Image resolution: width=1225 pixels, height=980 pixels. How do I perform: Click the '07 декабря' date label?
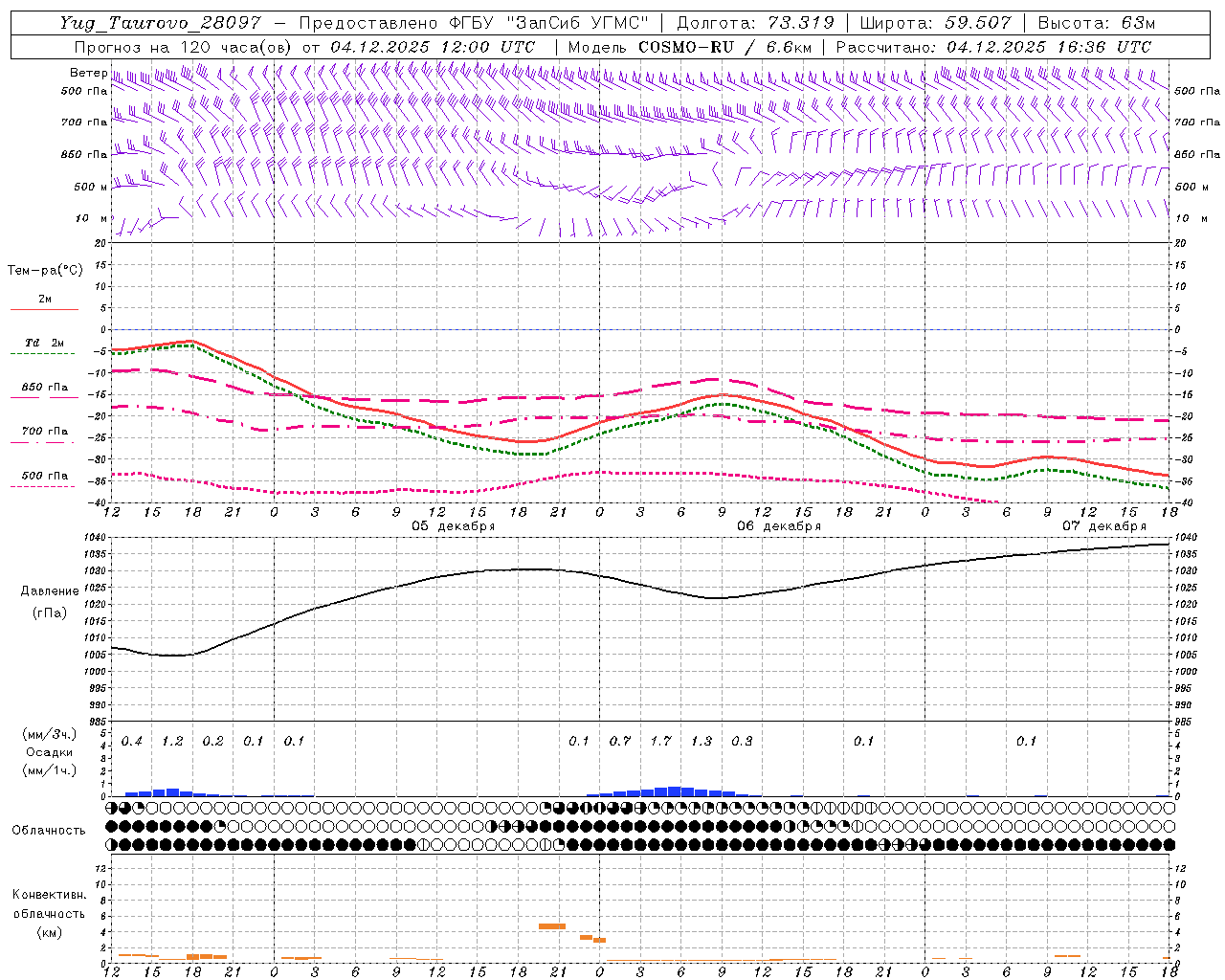pyautogui.click(x=1104, y=526)
